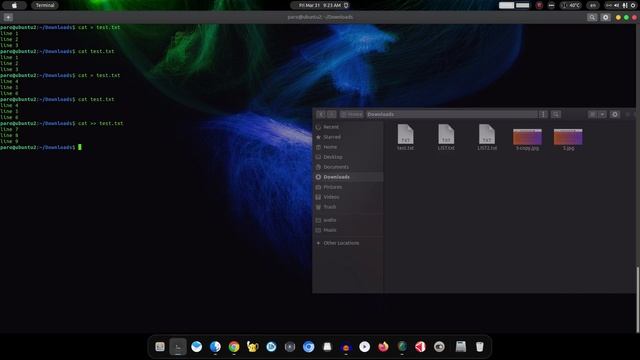Launch Google Chrome from the dock
This screenshot has width=640, height=360.
click(234, 347)
